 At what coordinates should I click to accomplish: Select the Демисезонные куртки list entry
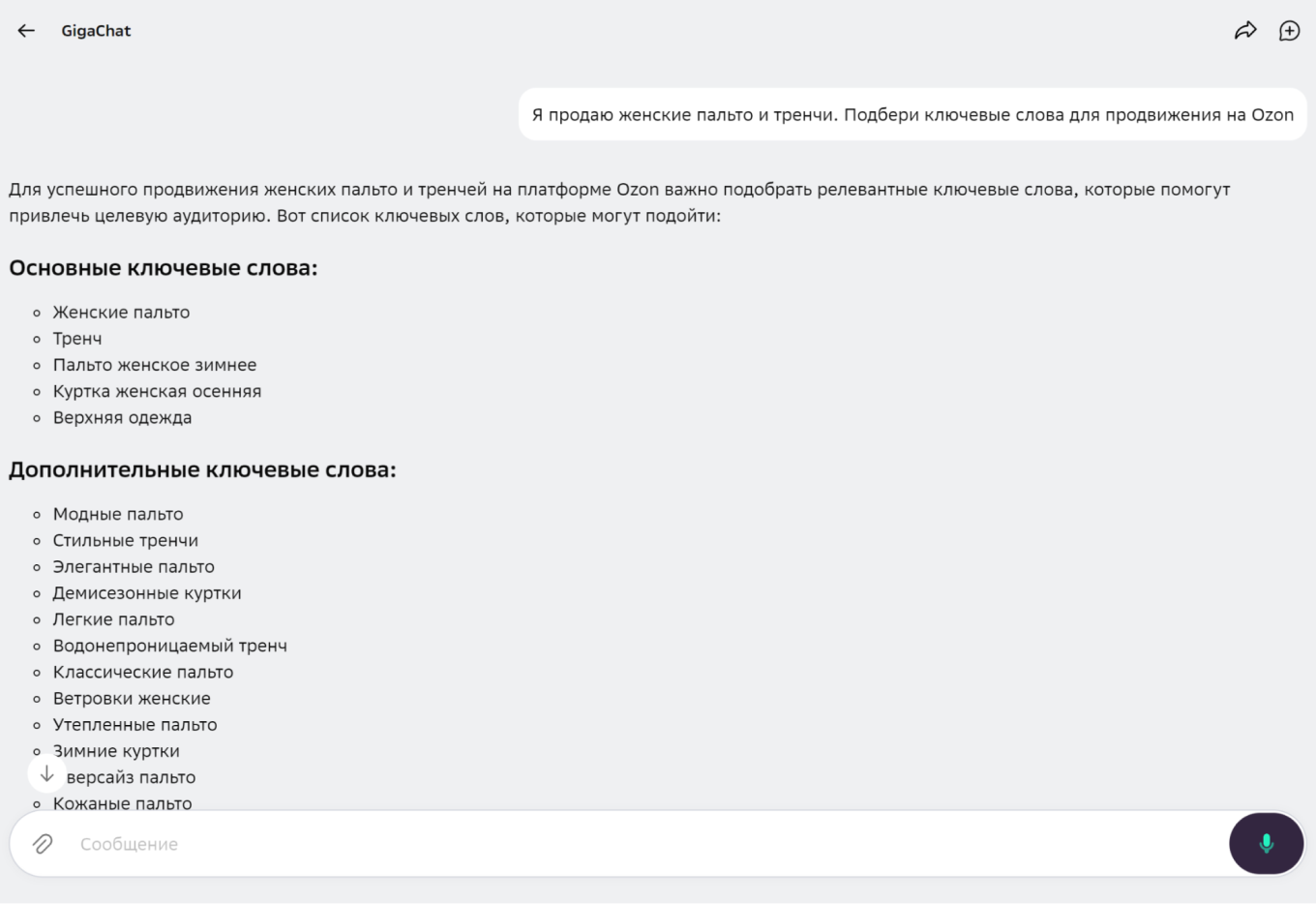coord(147,593)
